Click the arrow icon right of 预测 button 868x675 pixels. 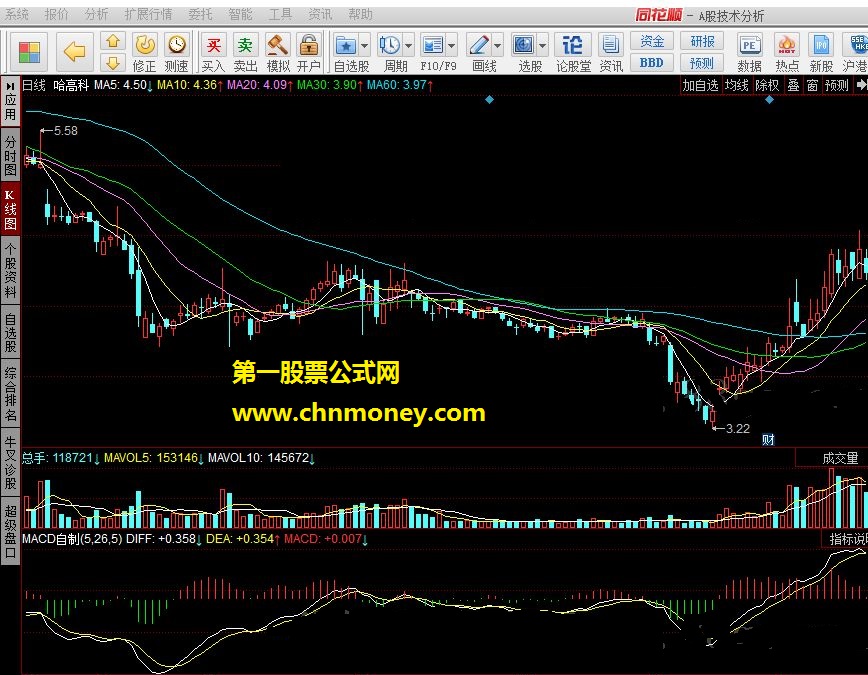[x=861, y=85]
